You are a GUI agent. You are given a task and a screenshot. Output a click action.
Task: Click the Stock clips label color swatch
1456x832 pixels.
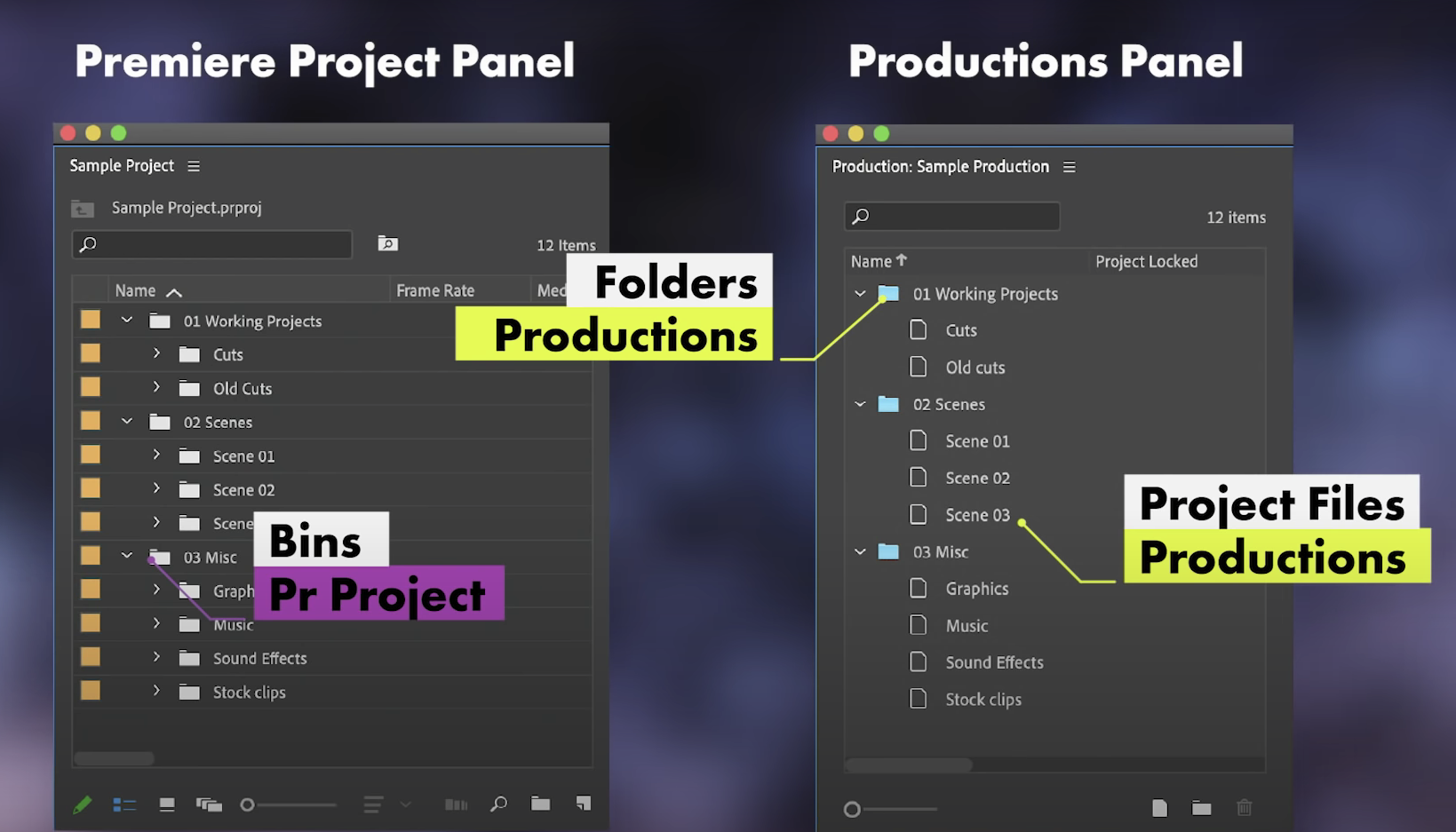(x=91, y=691)
